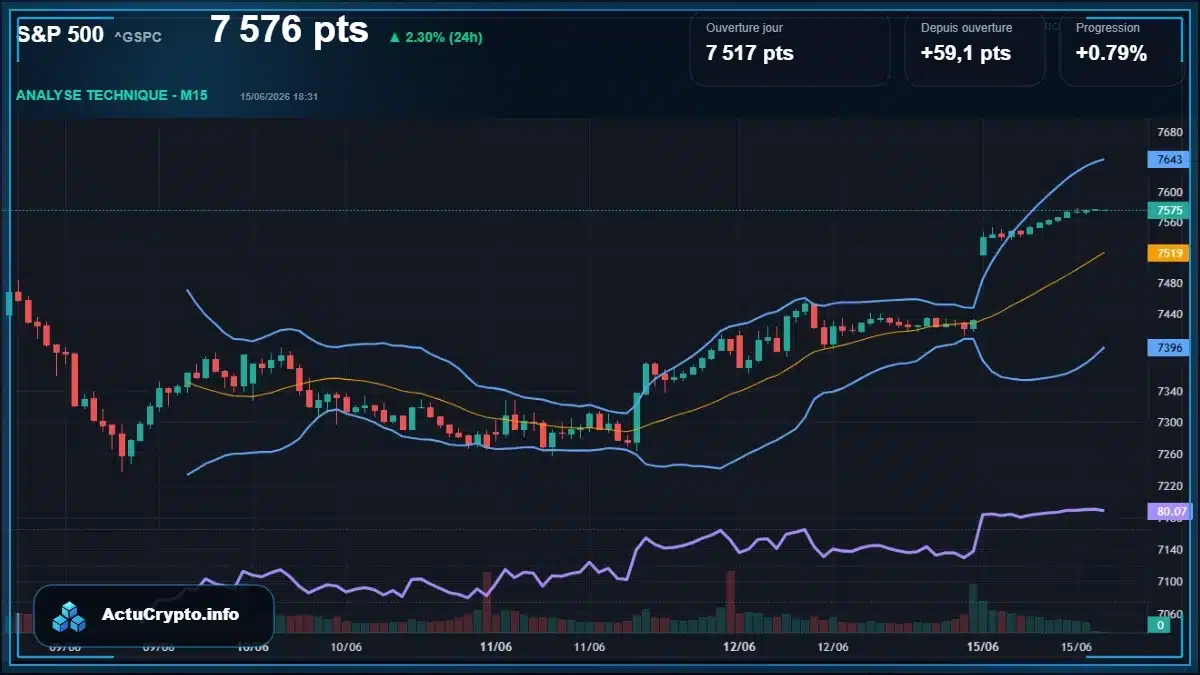The width and height of the screenshot is (1200, 675).
Task: Click the 7340 price axis label
Action: point(1169,391)
